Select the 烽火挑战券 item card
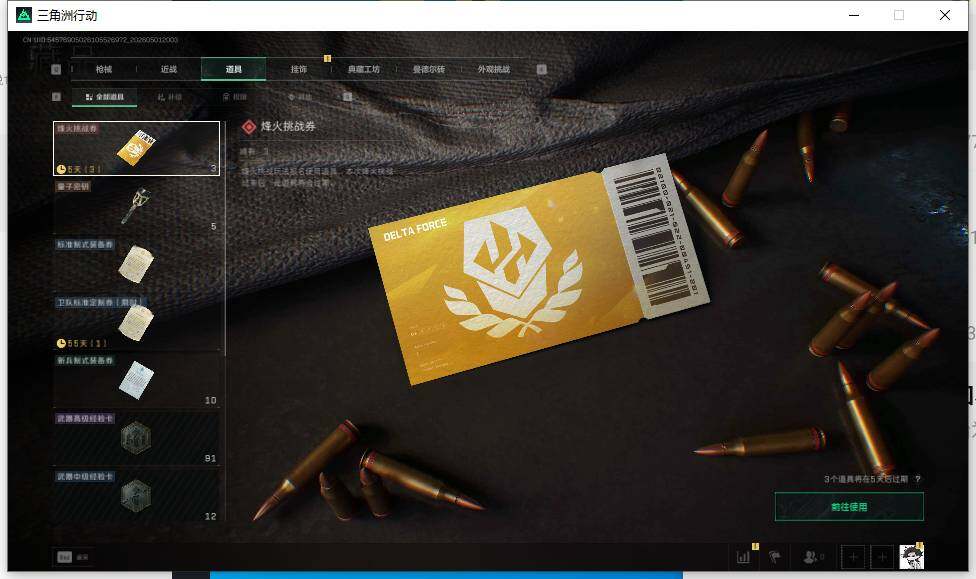This screenshot has height=579, width=976. 136,148
